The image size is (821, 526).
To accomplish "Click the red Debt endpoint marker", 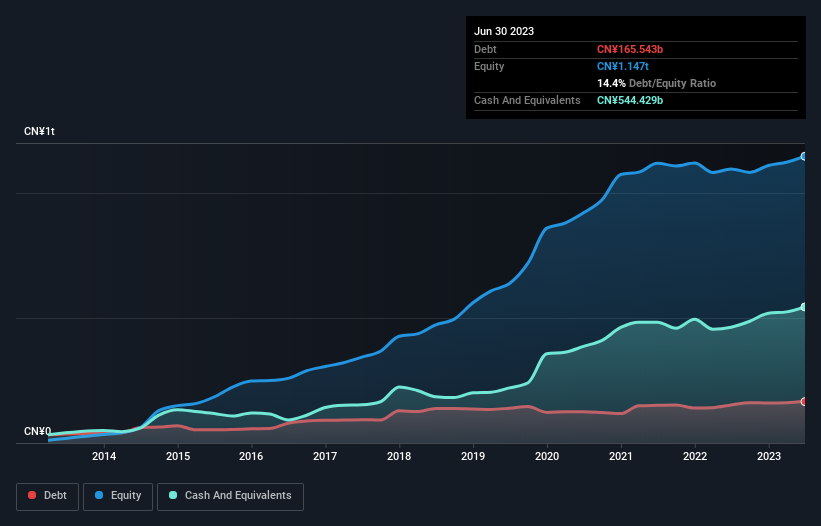I will (x=804, y=401).
